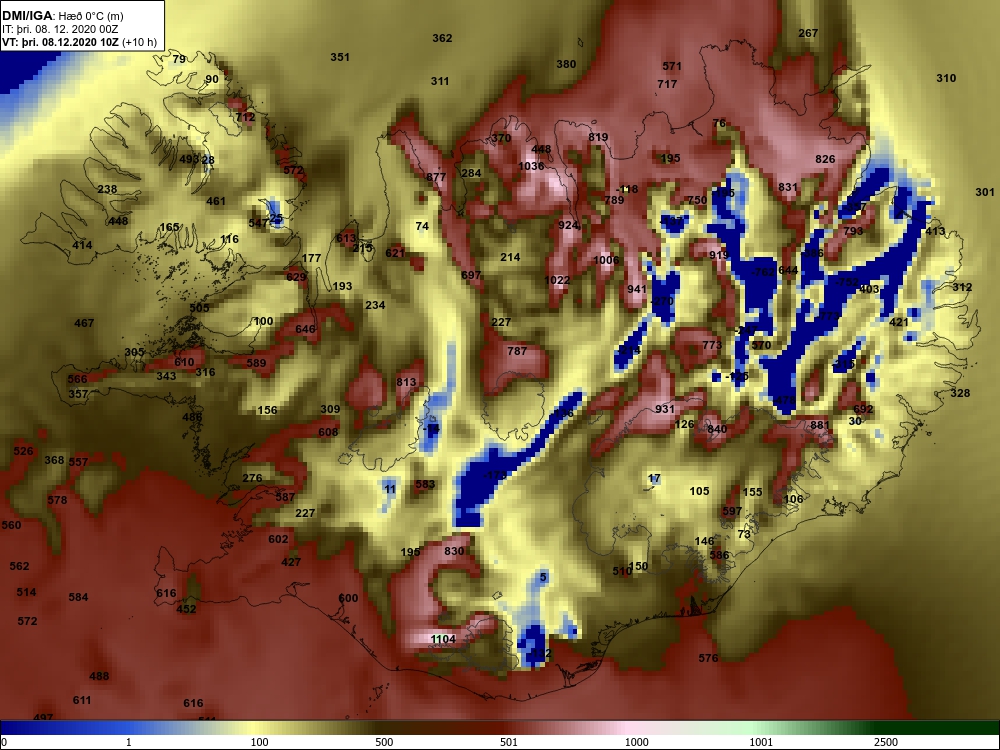Click the map value '931'
The width and height of the screenshot is (1000, 750).
coord(665,409)
